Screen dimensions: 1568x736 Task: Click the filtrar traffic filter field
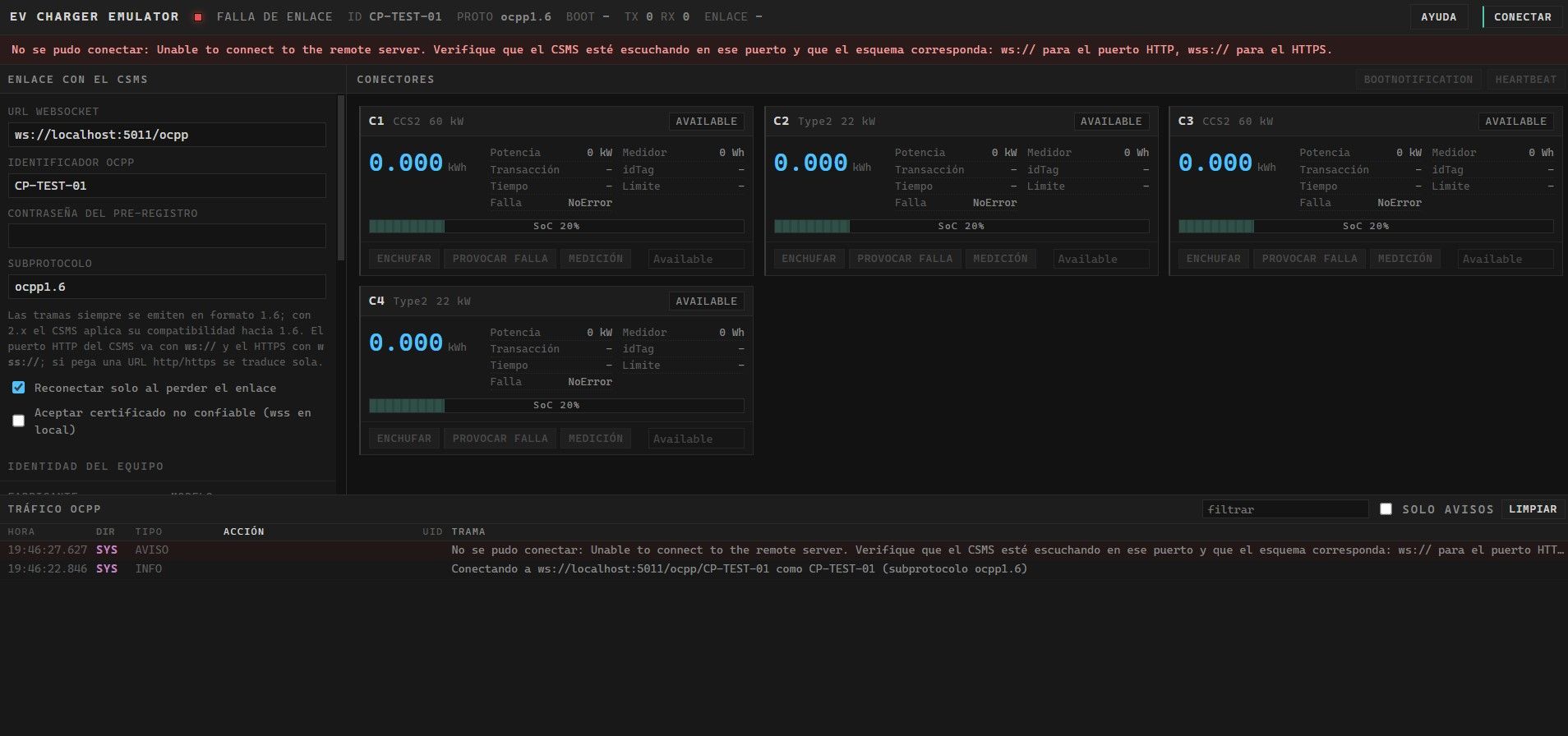click(1285, 509)
